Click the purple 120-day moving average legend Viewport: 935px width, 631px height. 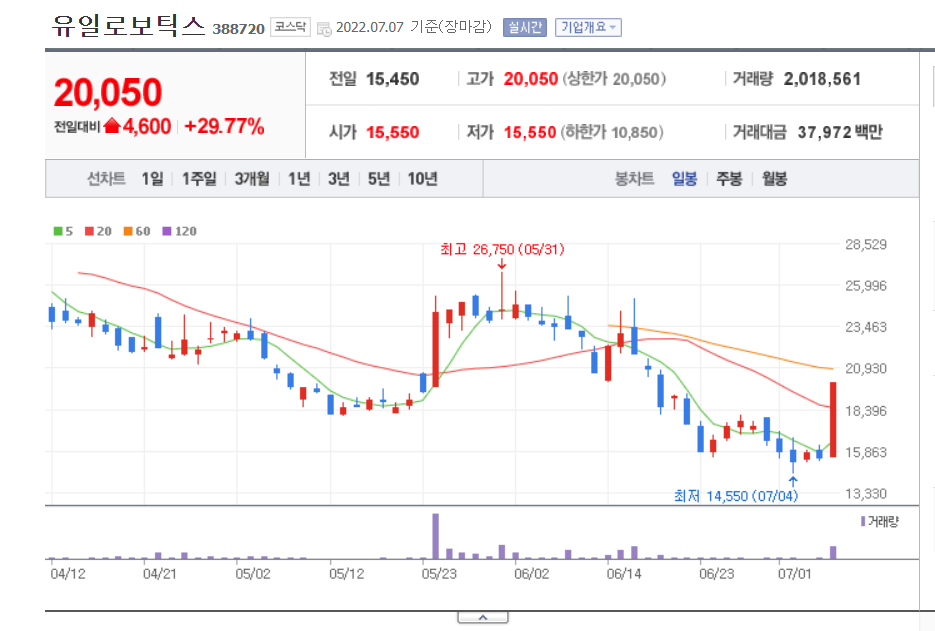point(179,231)
